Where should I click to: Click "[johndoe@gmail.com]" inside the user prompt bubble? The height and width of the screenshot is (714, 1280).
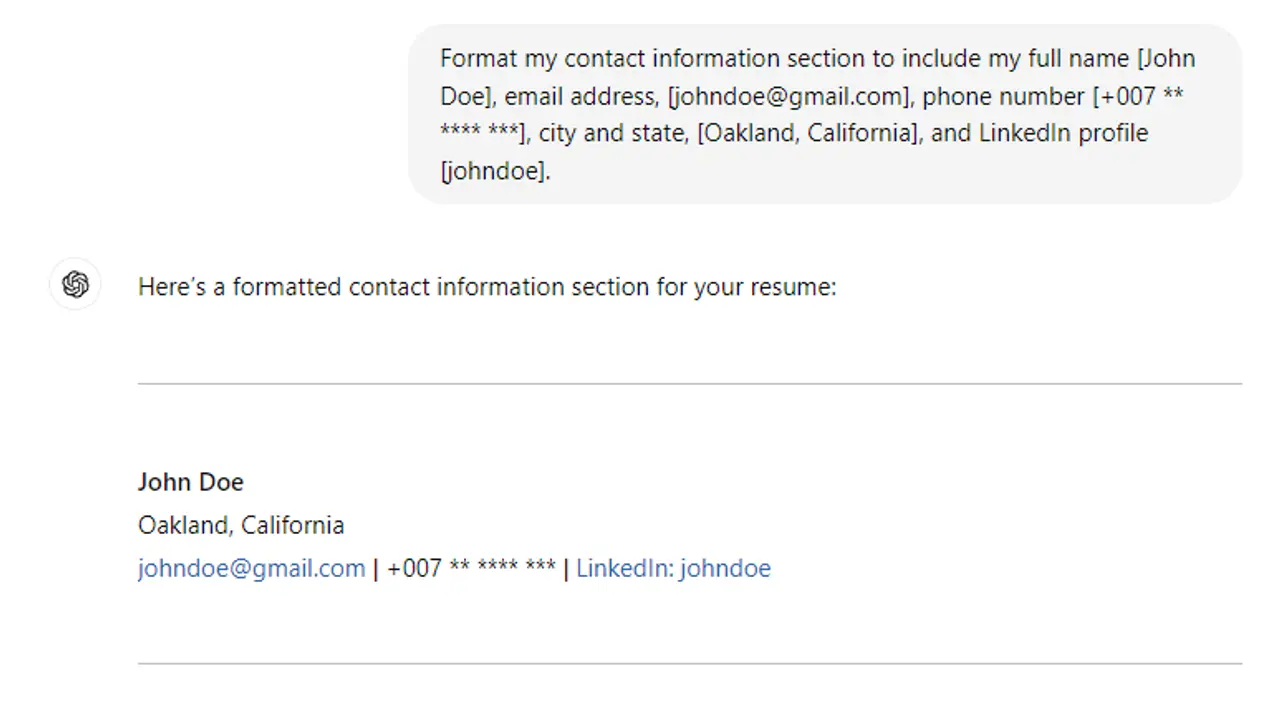click(790, 96)
